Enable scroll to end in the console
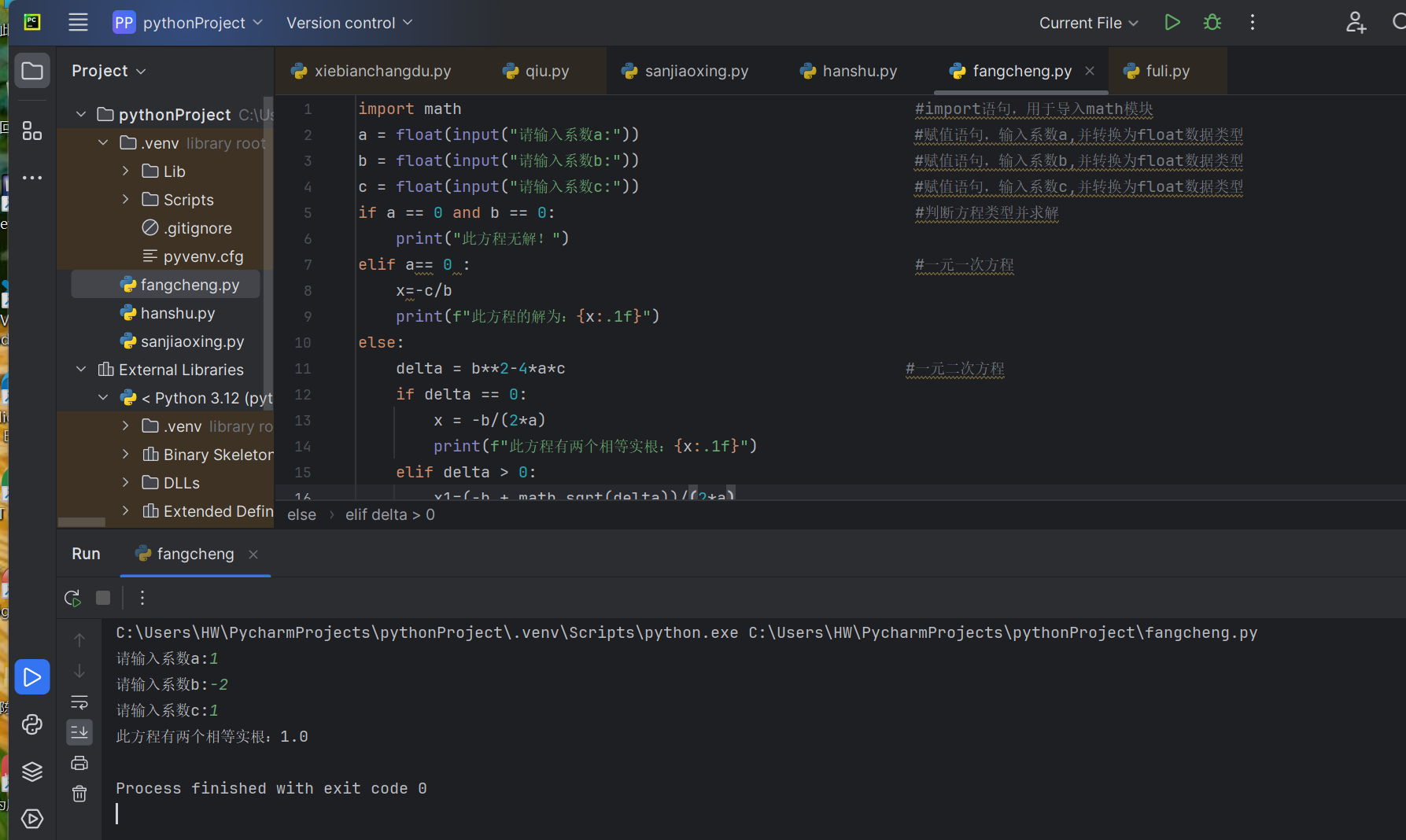This screenshot has height=840, width=1406. point(79,732)
